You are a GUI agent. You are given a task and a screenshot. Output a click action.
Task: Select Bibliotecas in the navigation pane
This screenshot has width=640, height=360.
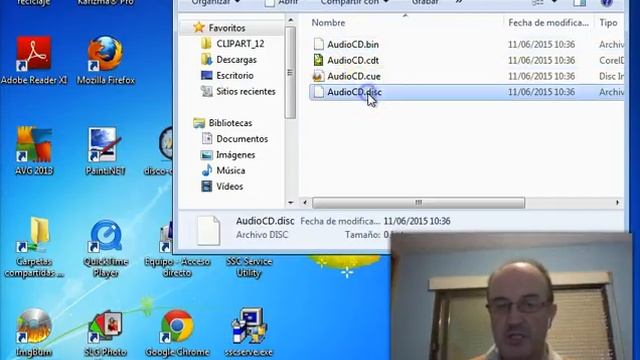tap(230, 123)
